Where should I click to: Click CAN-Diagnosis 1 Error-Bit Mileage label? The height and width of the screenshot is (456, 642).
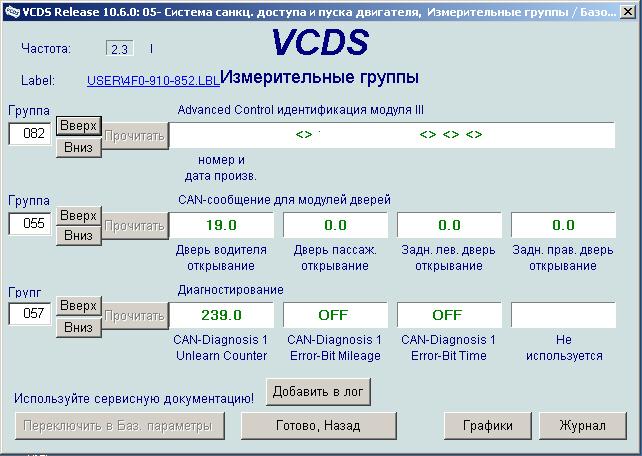(335, 348)
